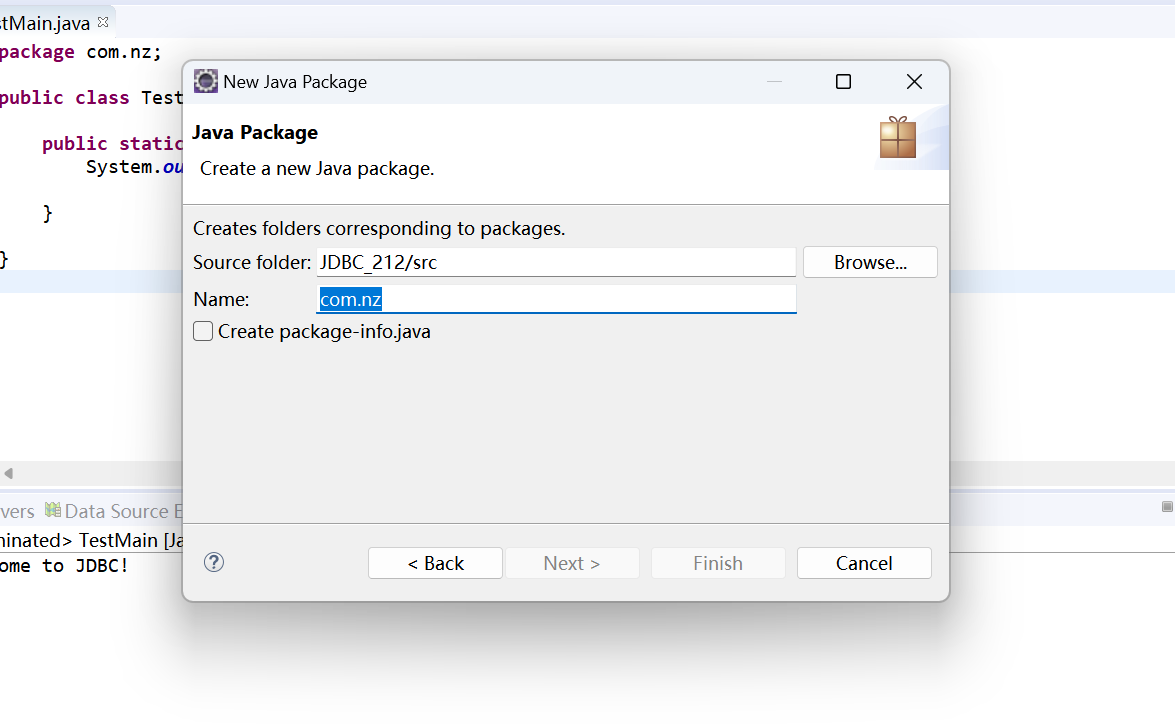Click the Next button
1175x724 pixels.
(572, 563)
